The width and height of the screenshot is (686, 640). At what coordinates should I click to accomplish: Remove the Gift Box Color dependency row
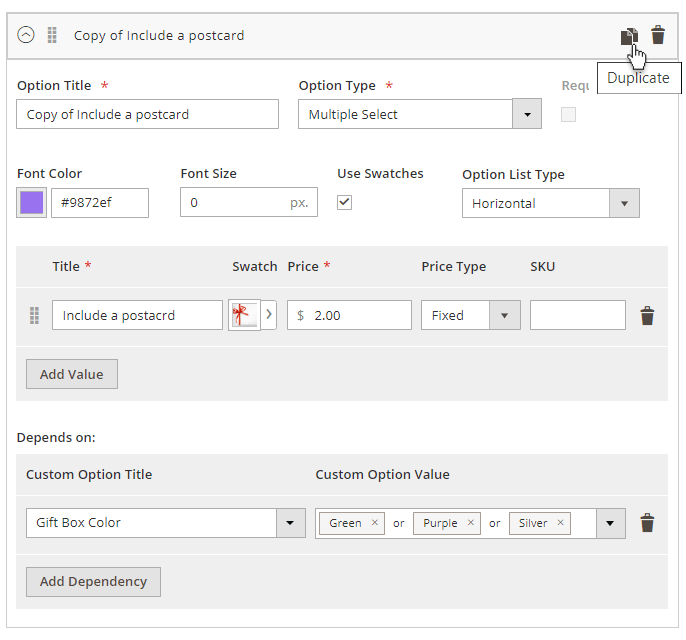(x=647, y=523)
